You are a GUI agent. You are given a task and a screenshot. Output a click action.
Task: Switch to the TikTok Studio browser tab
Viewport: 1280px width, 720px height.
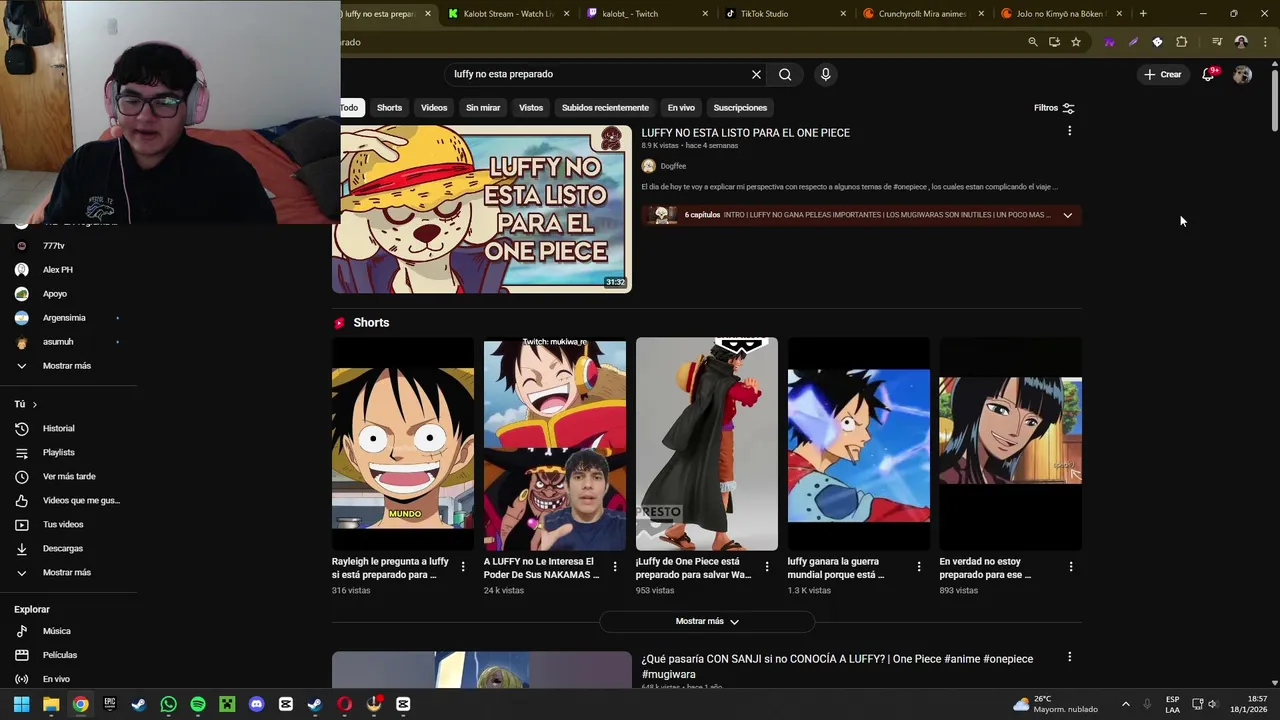[x=785, y=14]
